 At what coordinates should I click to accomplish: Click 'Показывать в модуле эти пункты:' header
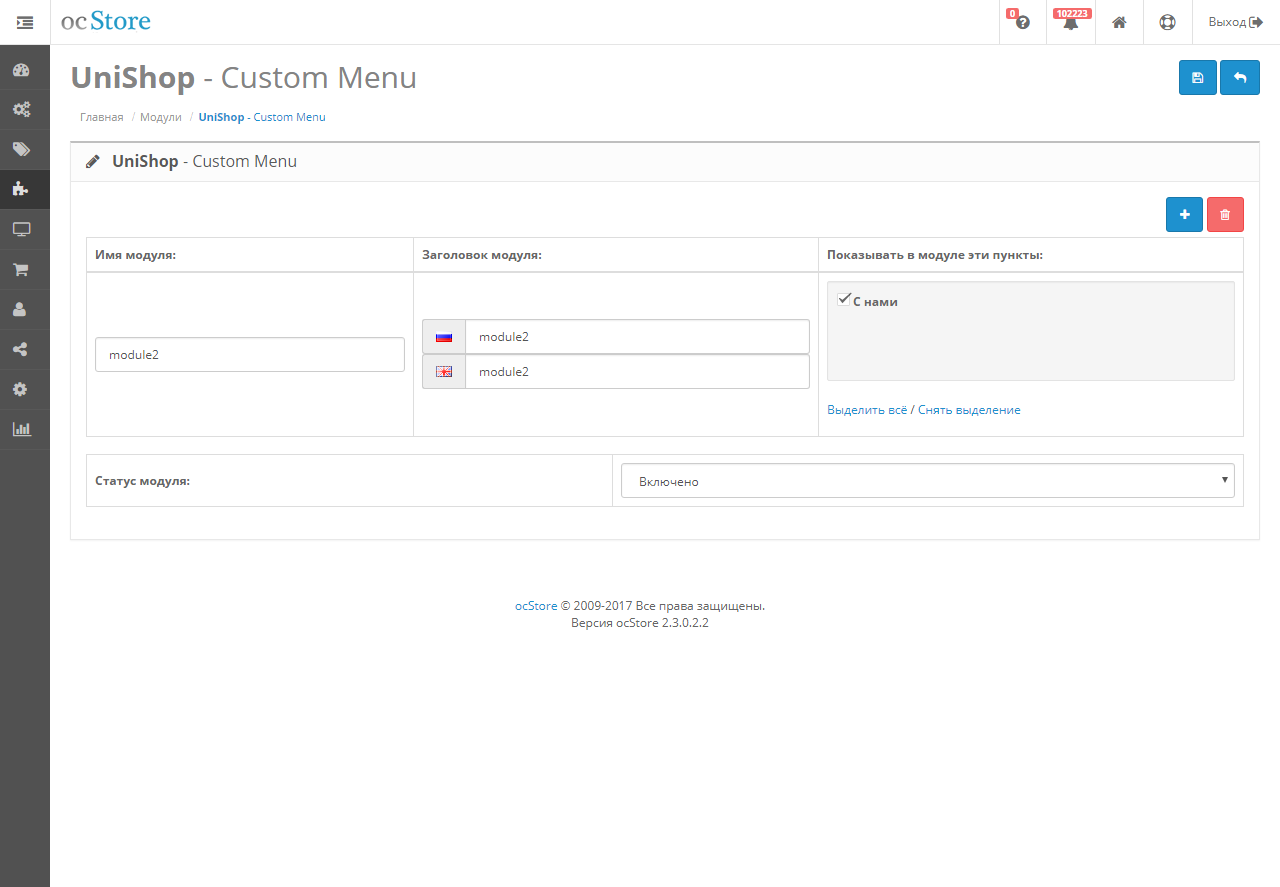point(935,255)
